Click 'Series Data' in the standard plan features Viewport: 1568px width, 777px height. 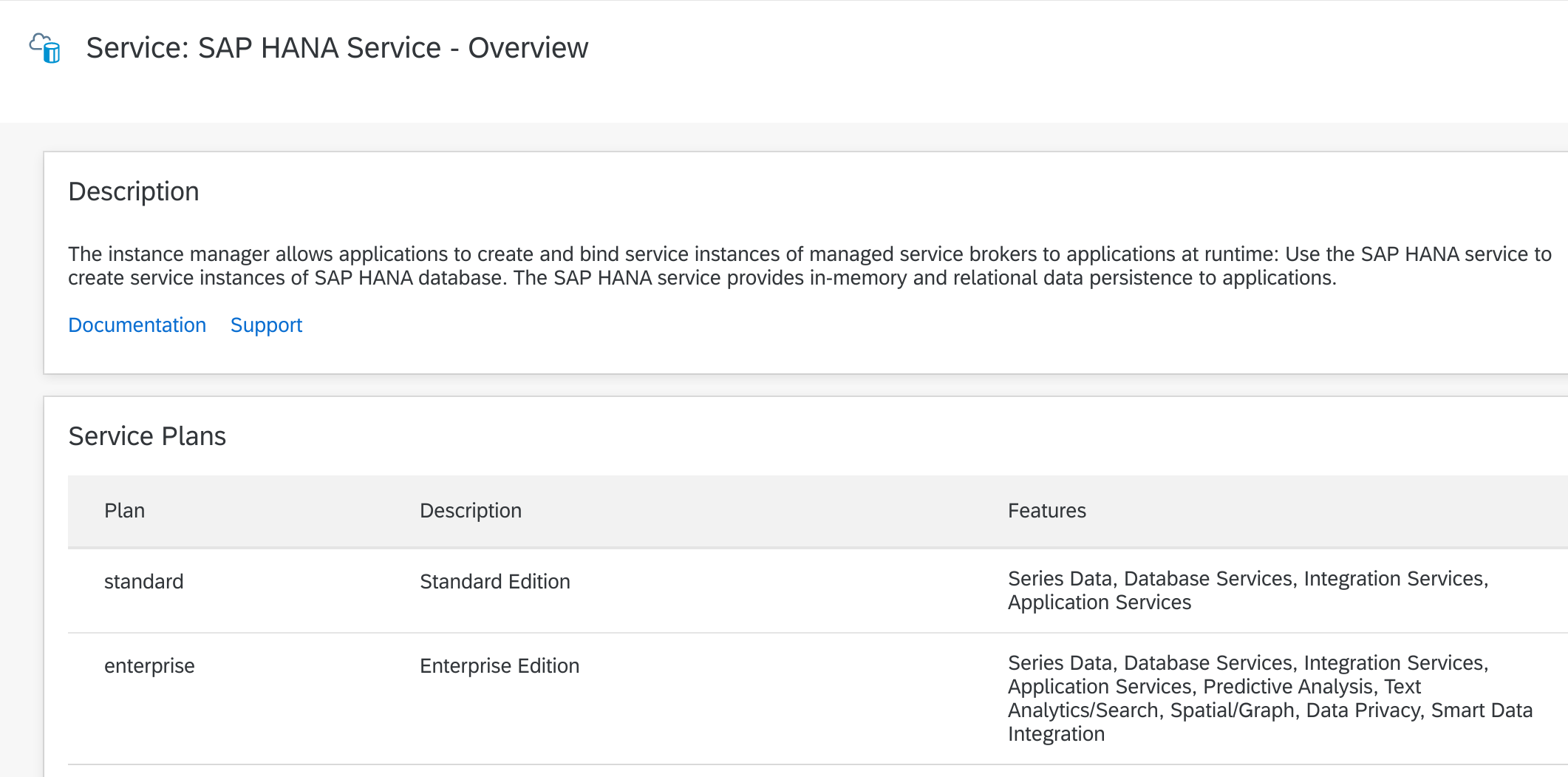pyautogui.click(x=1060, y=579)
